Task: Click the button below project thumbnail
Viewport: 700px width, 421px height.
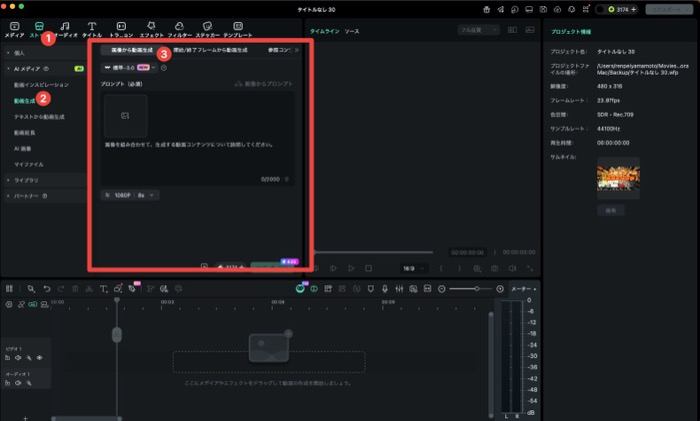Action: tap(611, 210)
